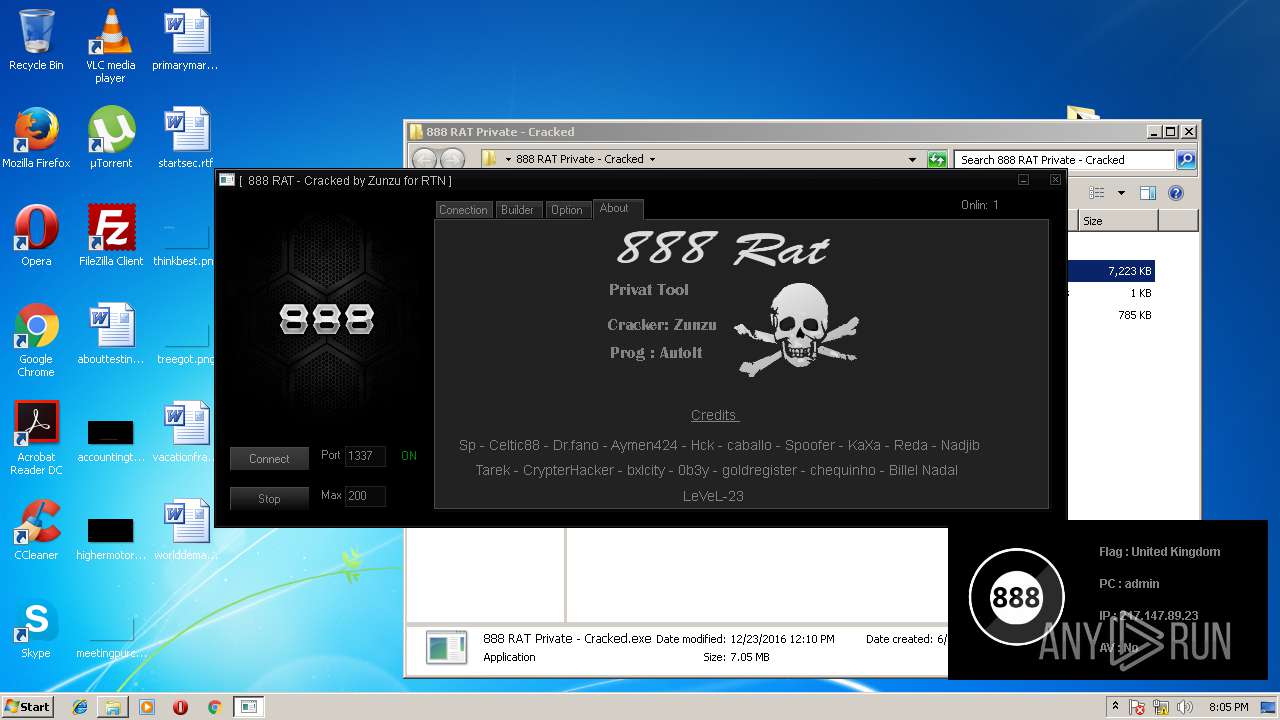Select the µTorrent desktop shortcut
The height and width of the screenshot is (720, 1280).
coord(110,138)
